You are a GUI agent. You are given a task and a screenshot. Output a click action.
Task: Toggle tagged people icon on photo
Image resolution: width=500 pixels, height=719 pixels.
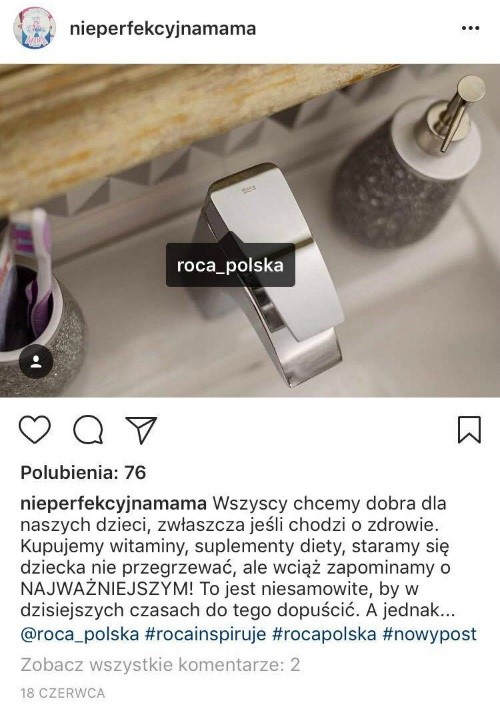click(36, 362)
